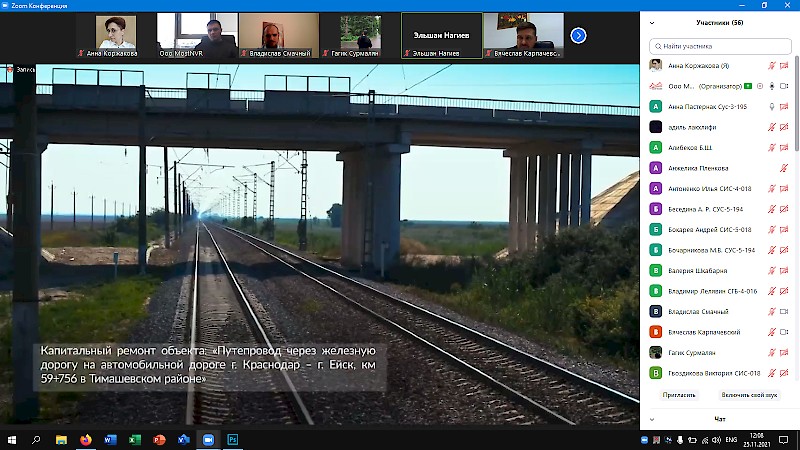Open Firefox from the Windows taskbar
The width and height of the screenshot is (800, 450).
pos(86,439)
